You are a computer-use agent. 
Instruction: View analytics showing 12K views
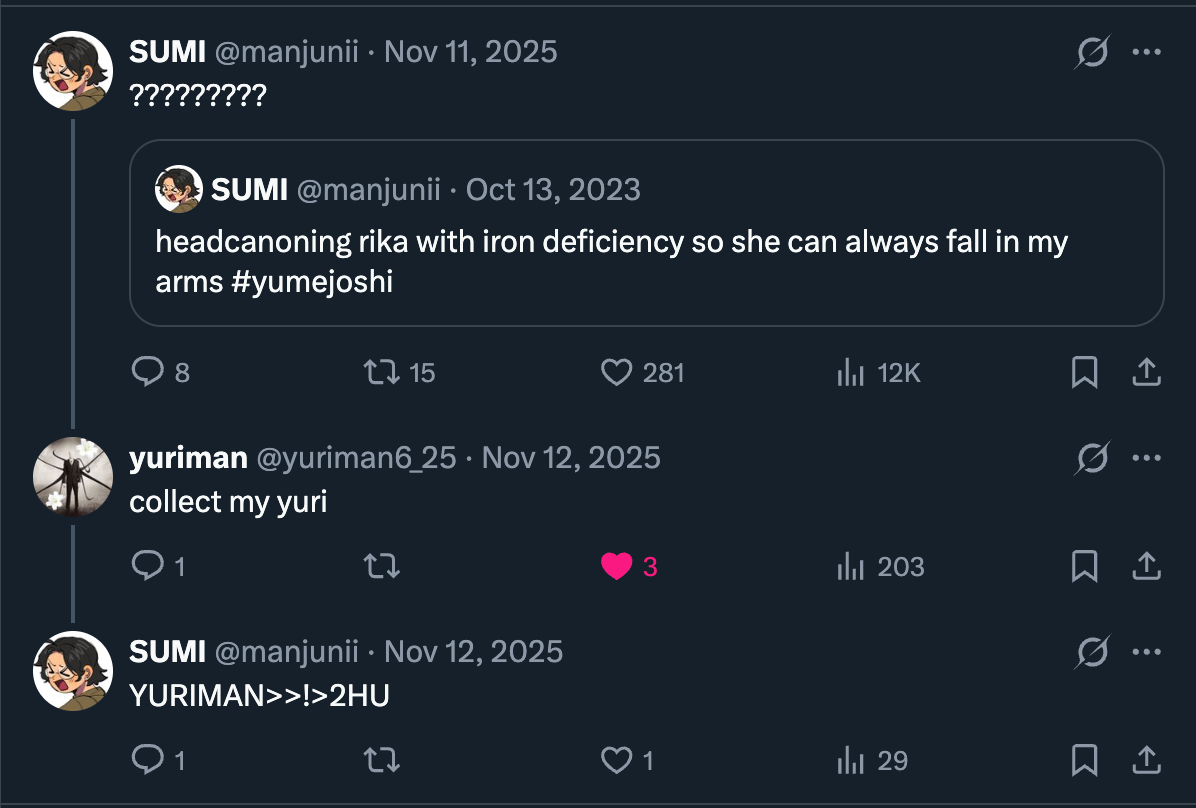point(850,373)
